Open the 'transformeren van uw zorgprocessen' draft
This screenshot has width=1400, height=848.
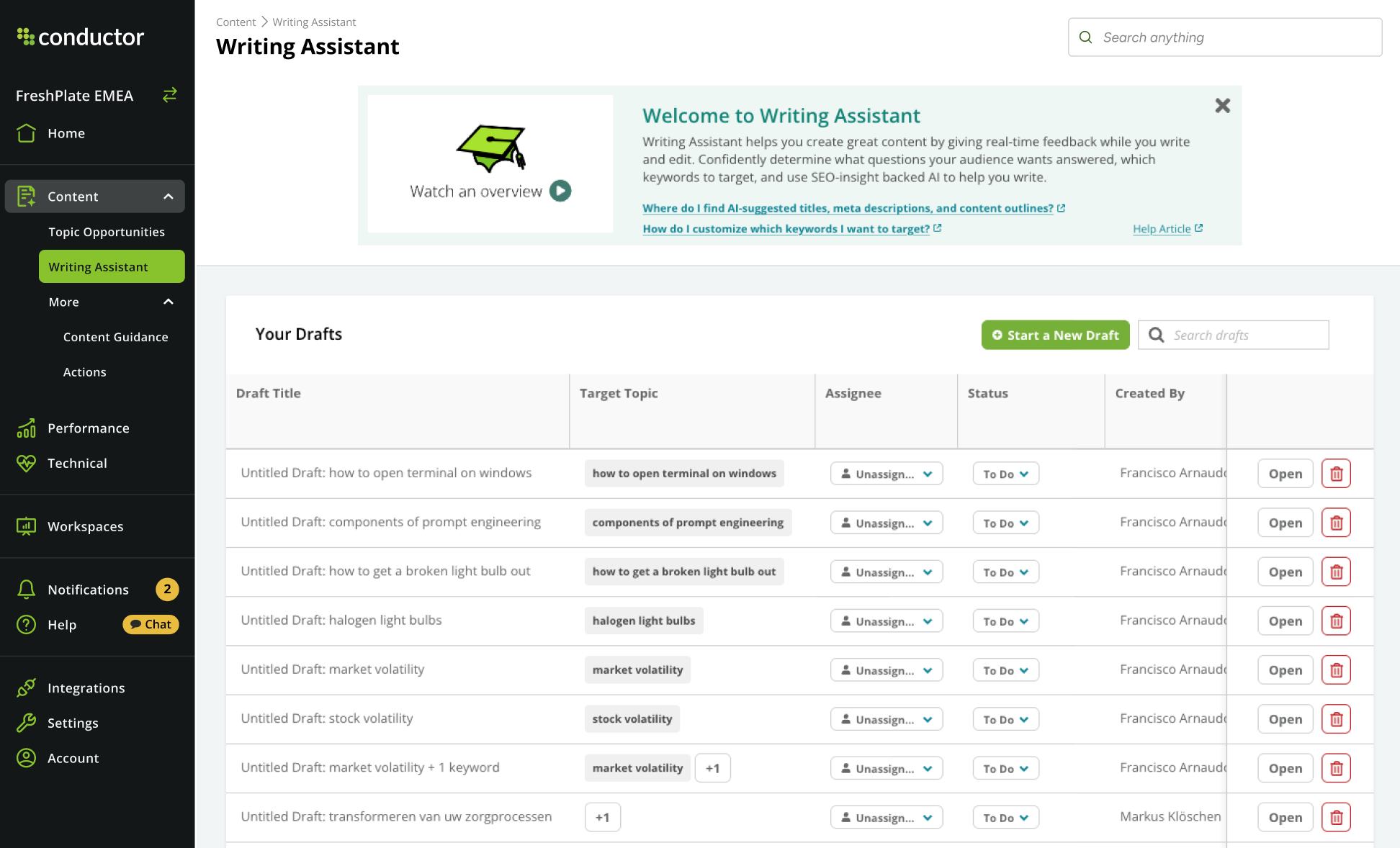coord(1285,817)
